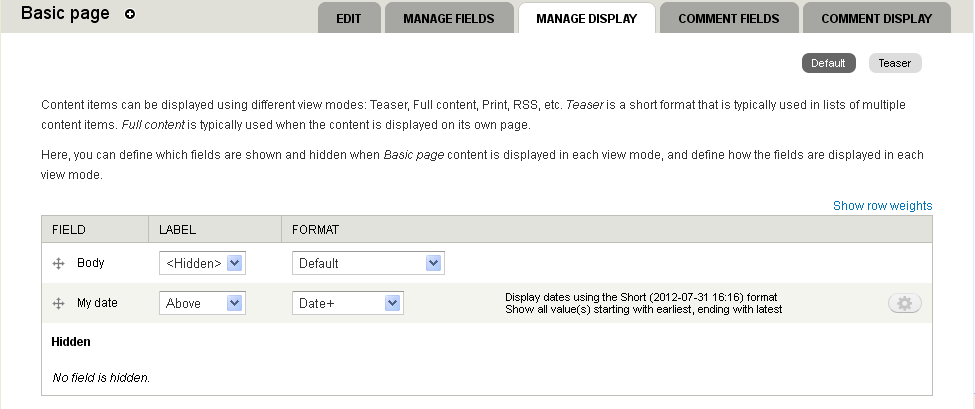Image resolution: width=975 pixels, height=409 pixels.
Task: Click the My date format summary text
Action: 642,303
